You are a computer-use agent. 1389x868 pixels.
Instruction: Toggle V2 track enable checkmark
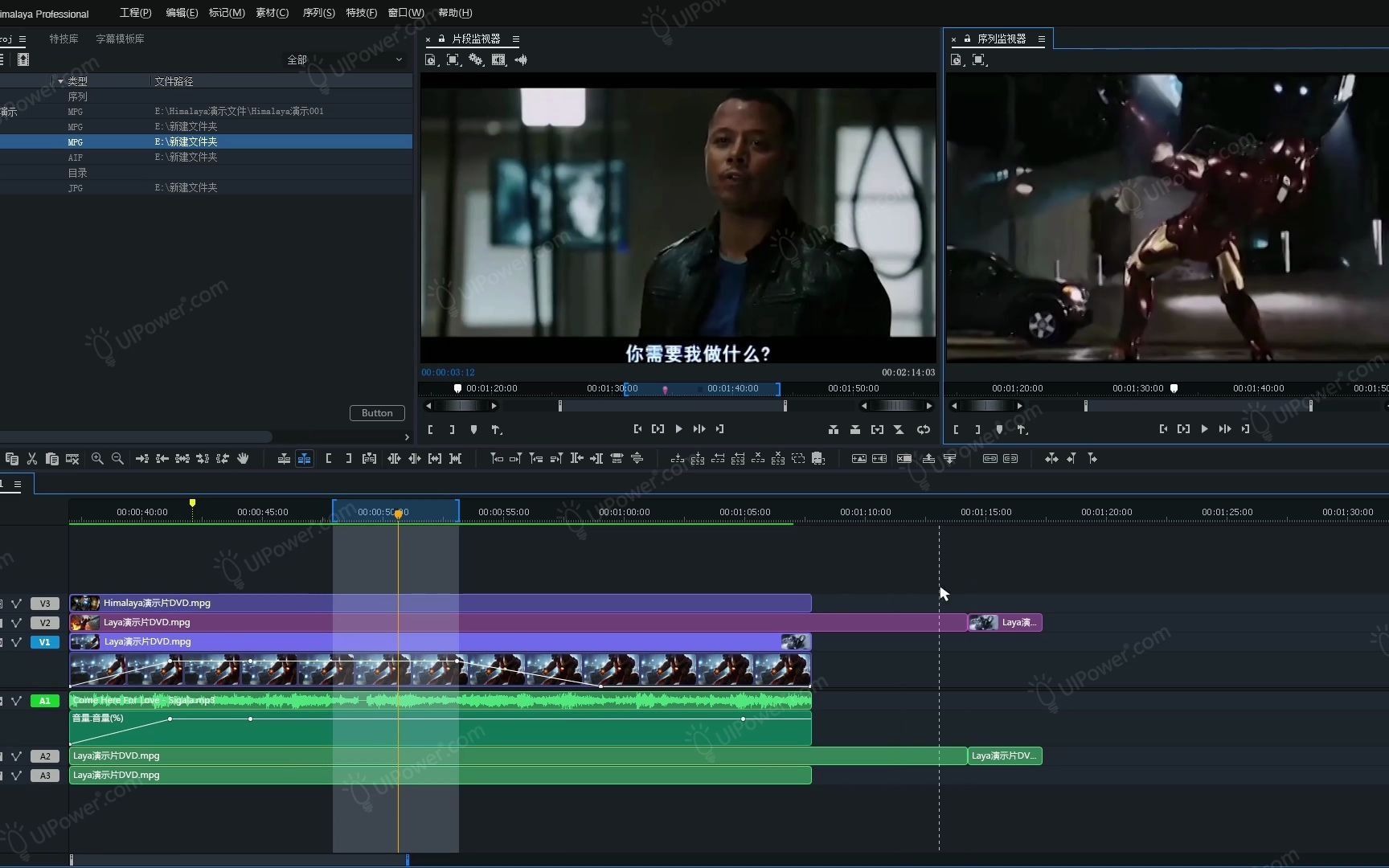click(x=16, y=622)
